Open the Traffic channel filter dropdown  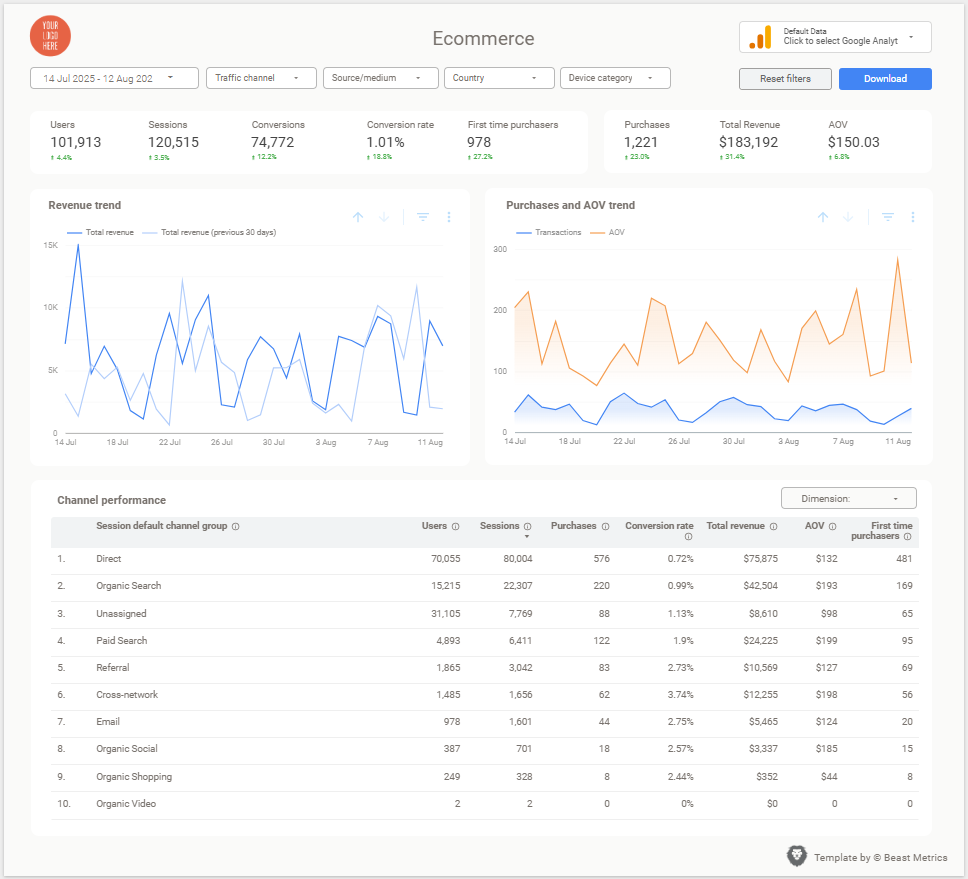pyautogui.click(x=261, y=78)
